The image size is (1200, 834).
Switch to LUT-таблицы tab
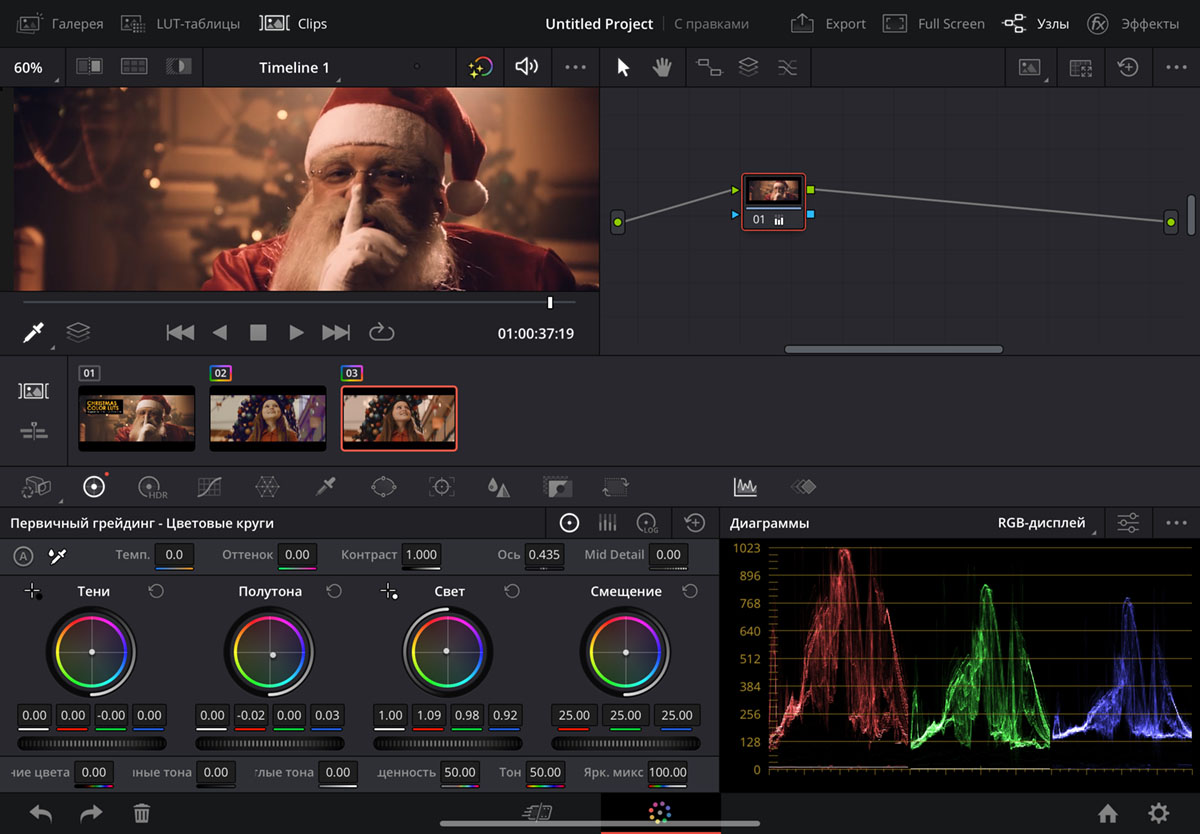pyautogui.click(x=181, y=23)
